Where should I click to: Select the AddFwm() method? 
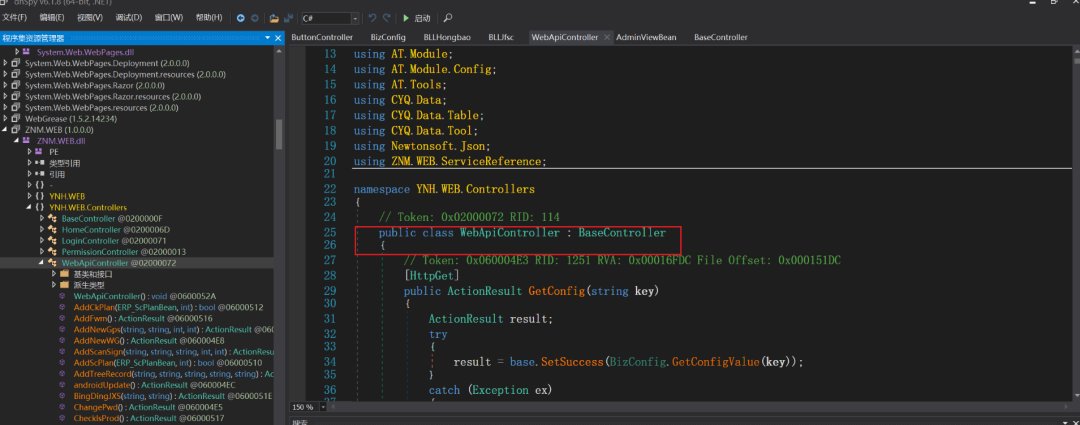point(143,319)
